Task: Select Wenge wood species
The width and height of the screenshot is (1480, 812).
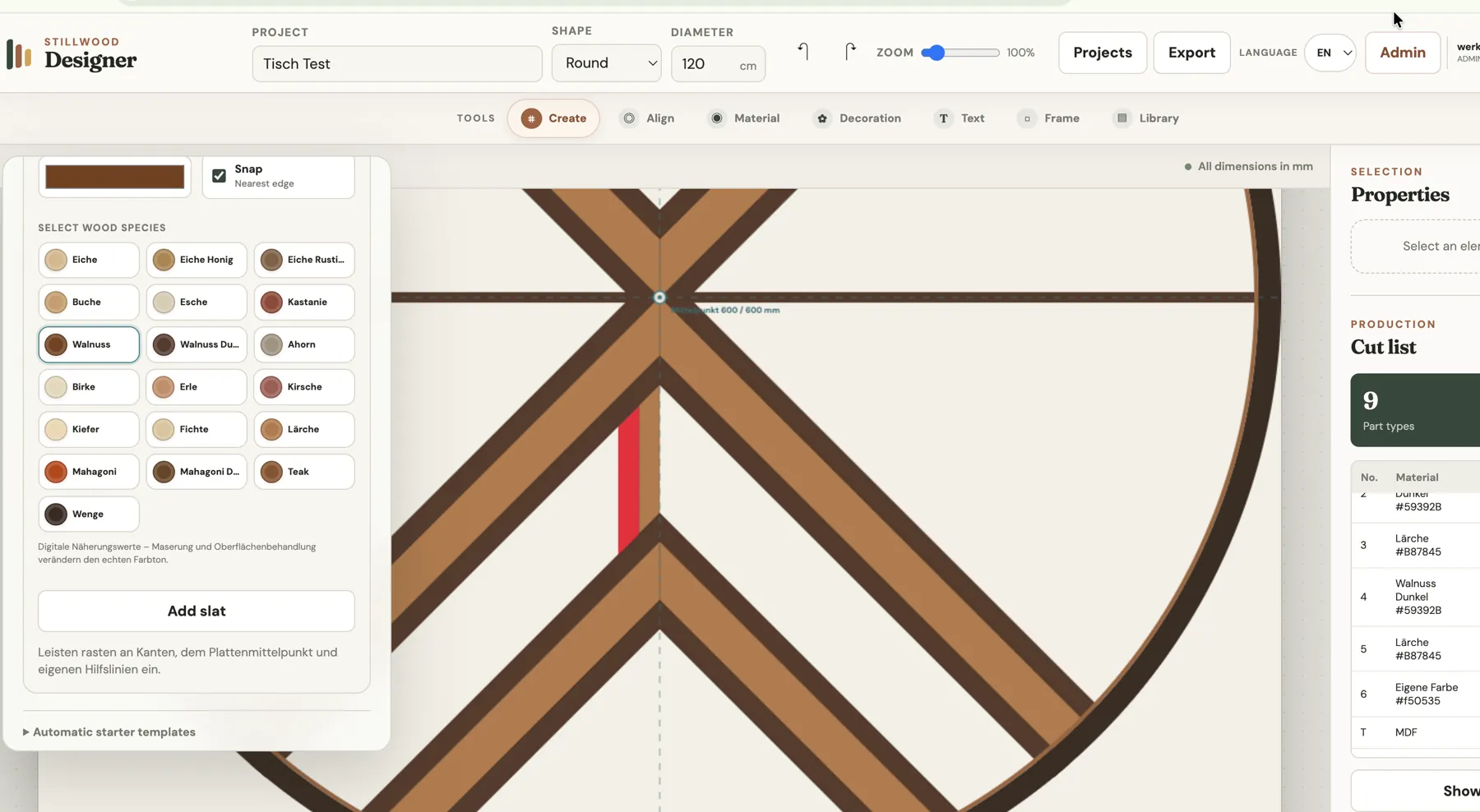Action: (89, 514)
